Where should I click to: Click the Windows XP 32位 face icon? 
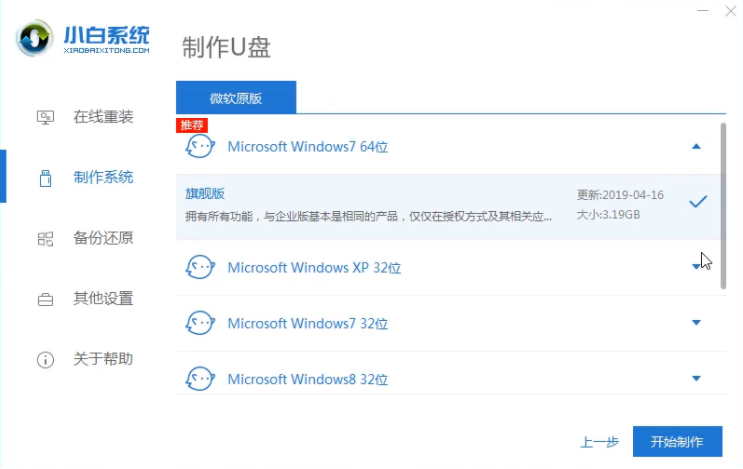click(x=200, y=267)
